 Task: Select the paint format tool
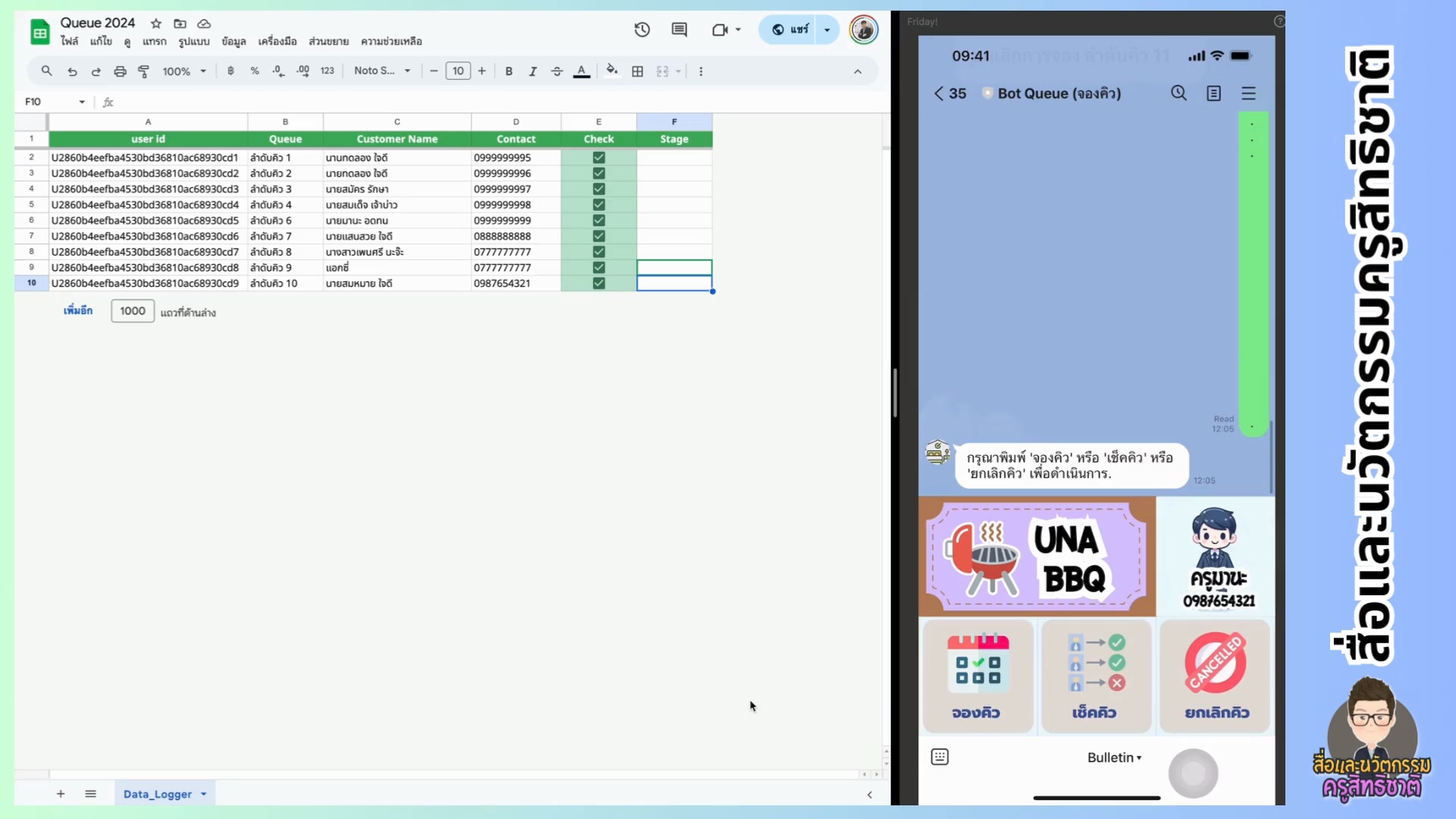(143, 71)
